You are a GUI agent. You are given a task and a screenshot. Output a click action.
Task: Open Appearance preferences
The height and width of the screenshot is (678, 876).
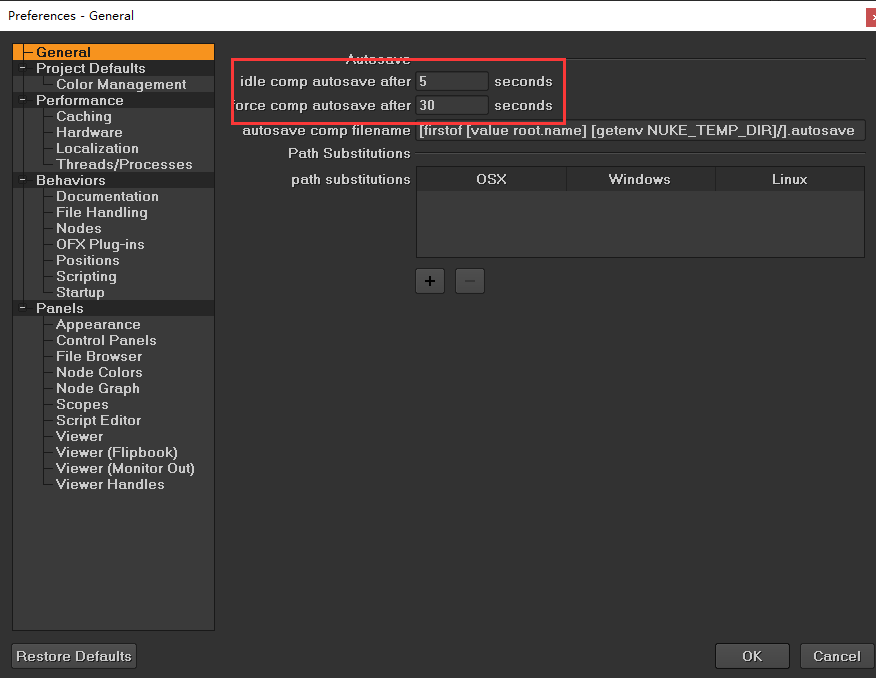pos(98,324)
